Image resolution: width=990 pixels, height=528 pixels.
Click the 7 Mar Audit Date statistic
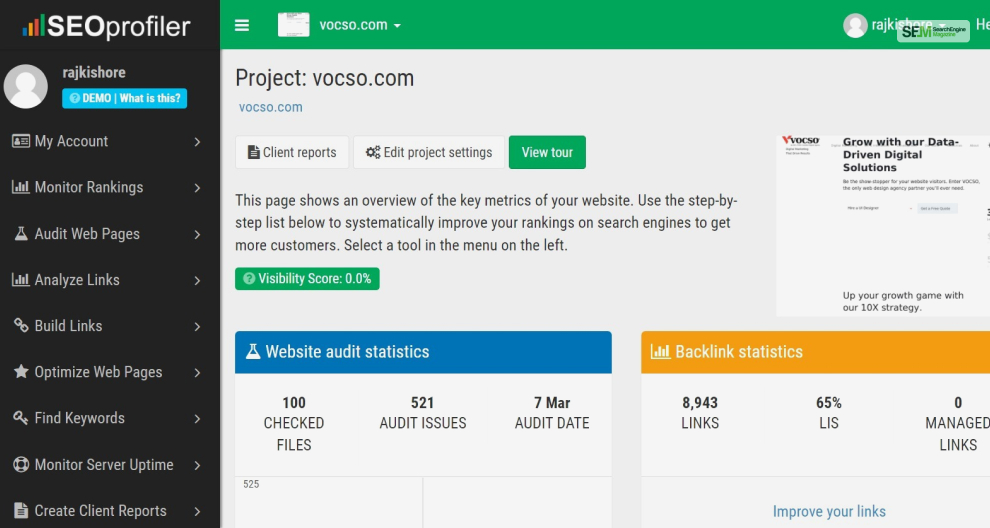[x=552, y=412]
